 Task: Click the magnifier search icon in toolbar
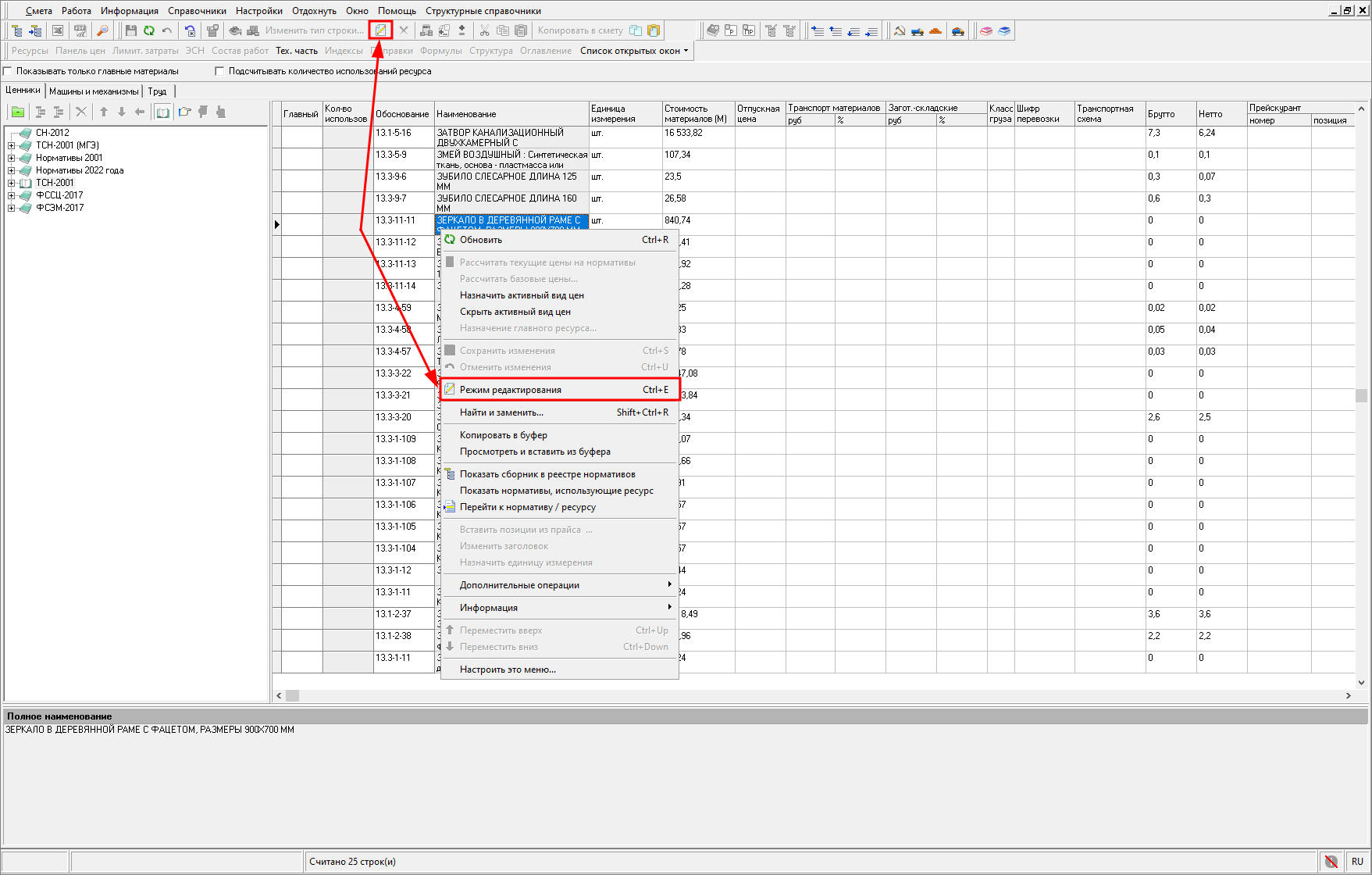(102, 30)
